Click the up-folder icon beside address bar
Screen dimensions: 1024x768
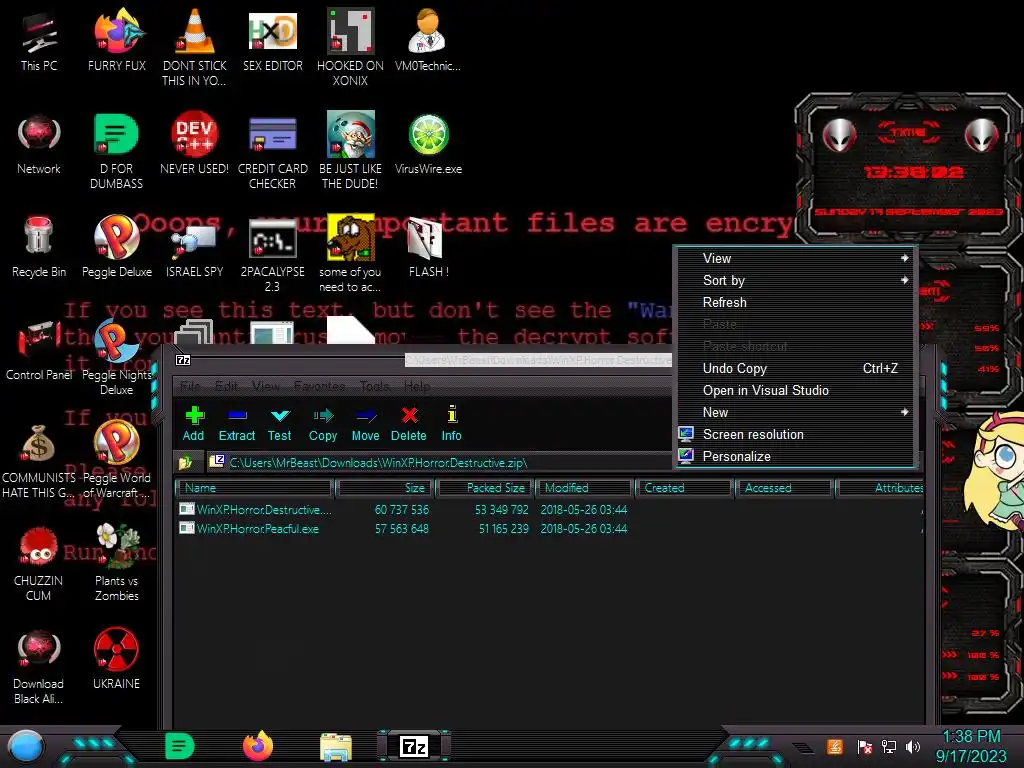[x=185, y=463]
